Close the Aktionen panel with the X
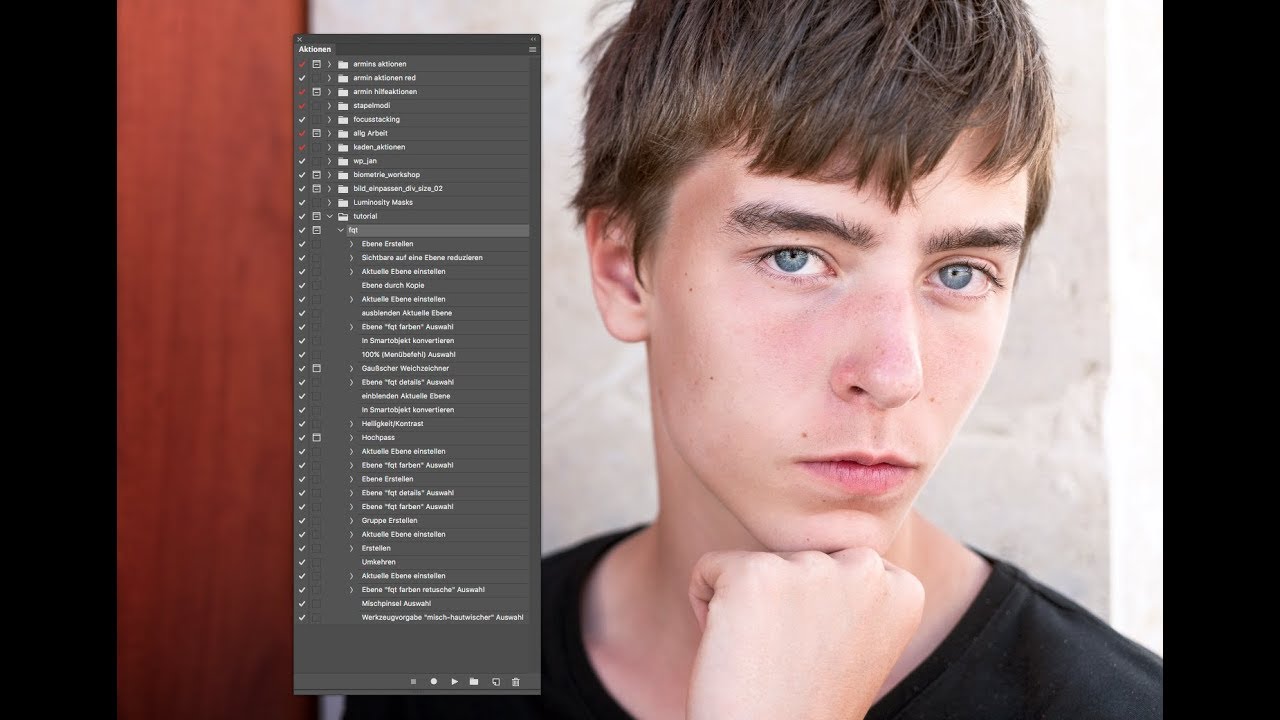Image resolution: width=1280 pixels, height=720 pixels. point(299,39)
